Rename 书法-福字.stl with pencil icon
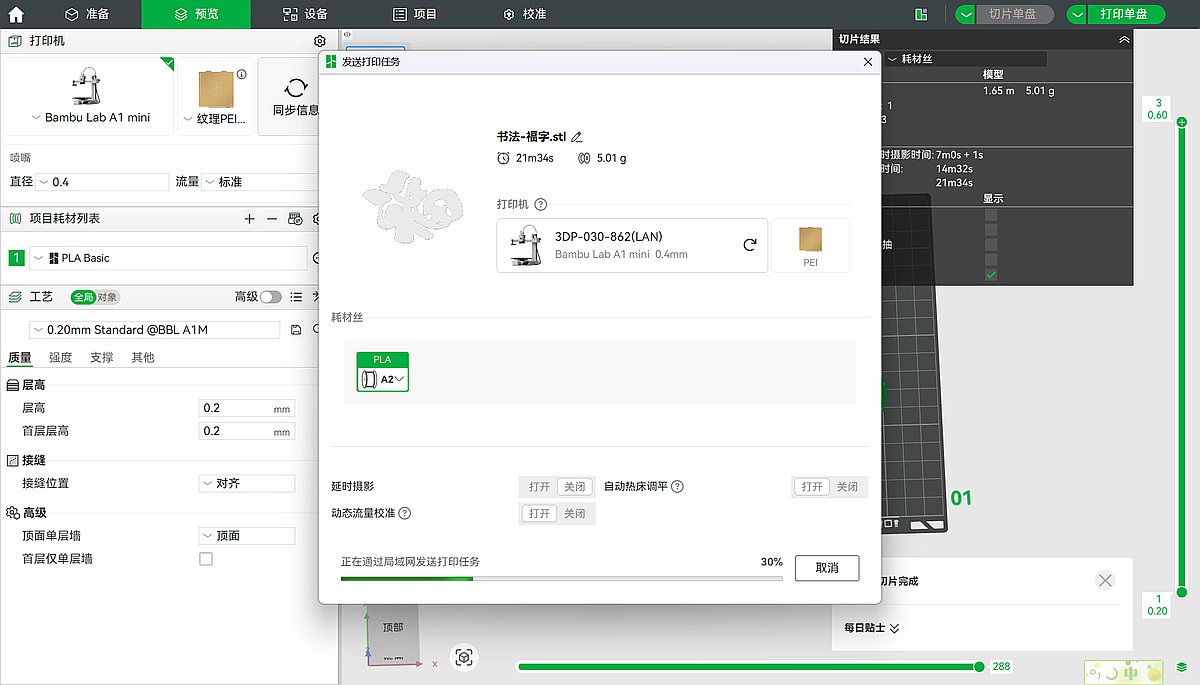Viewport: 1200px width, 685px height. [x=576, y=137]
